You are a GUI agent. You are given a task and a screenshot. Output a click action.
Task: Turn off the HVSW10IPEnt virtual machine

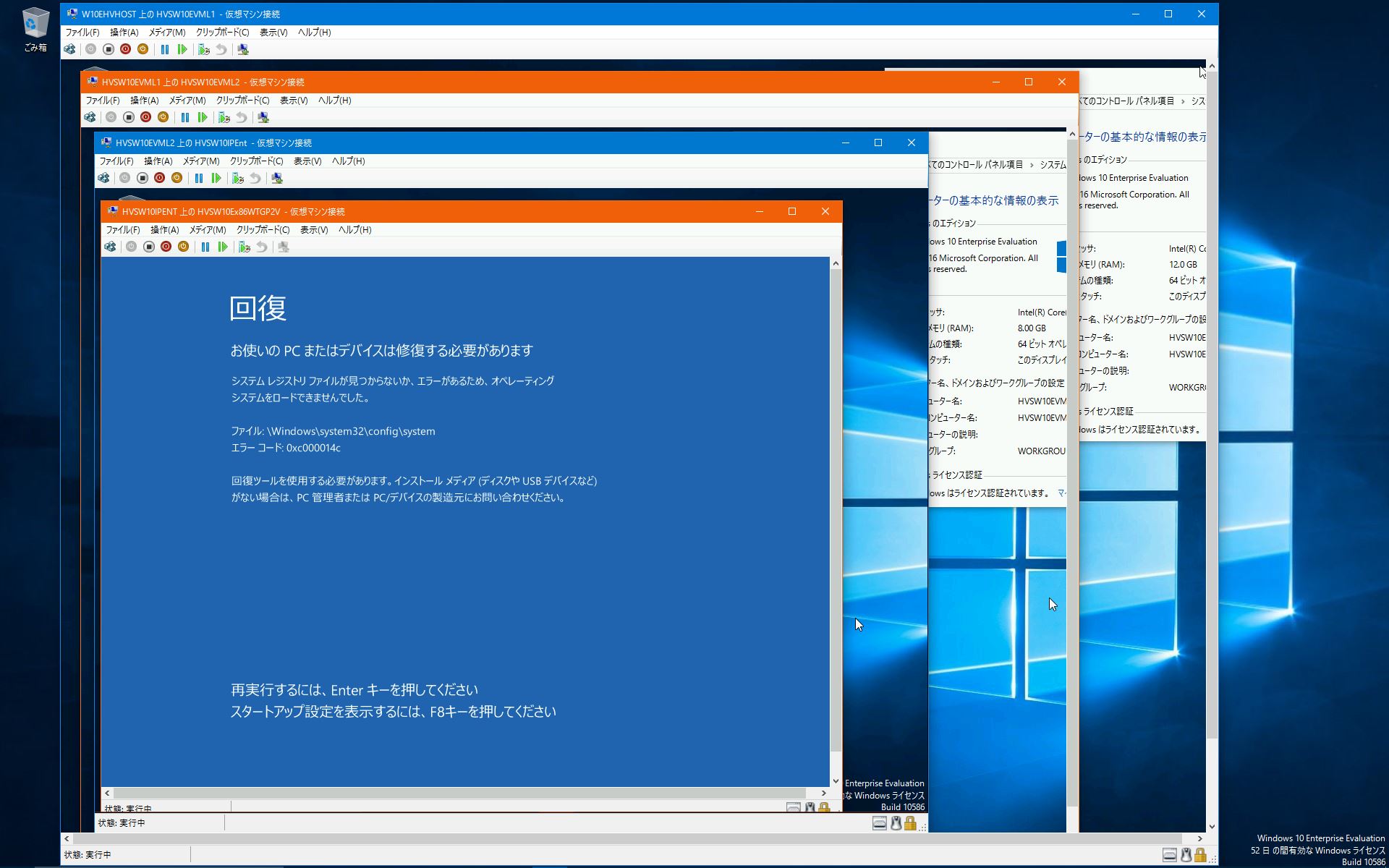click(x=142, y=178)
